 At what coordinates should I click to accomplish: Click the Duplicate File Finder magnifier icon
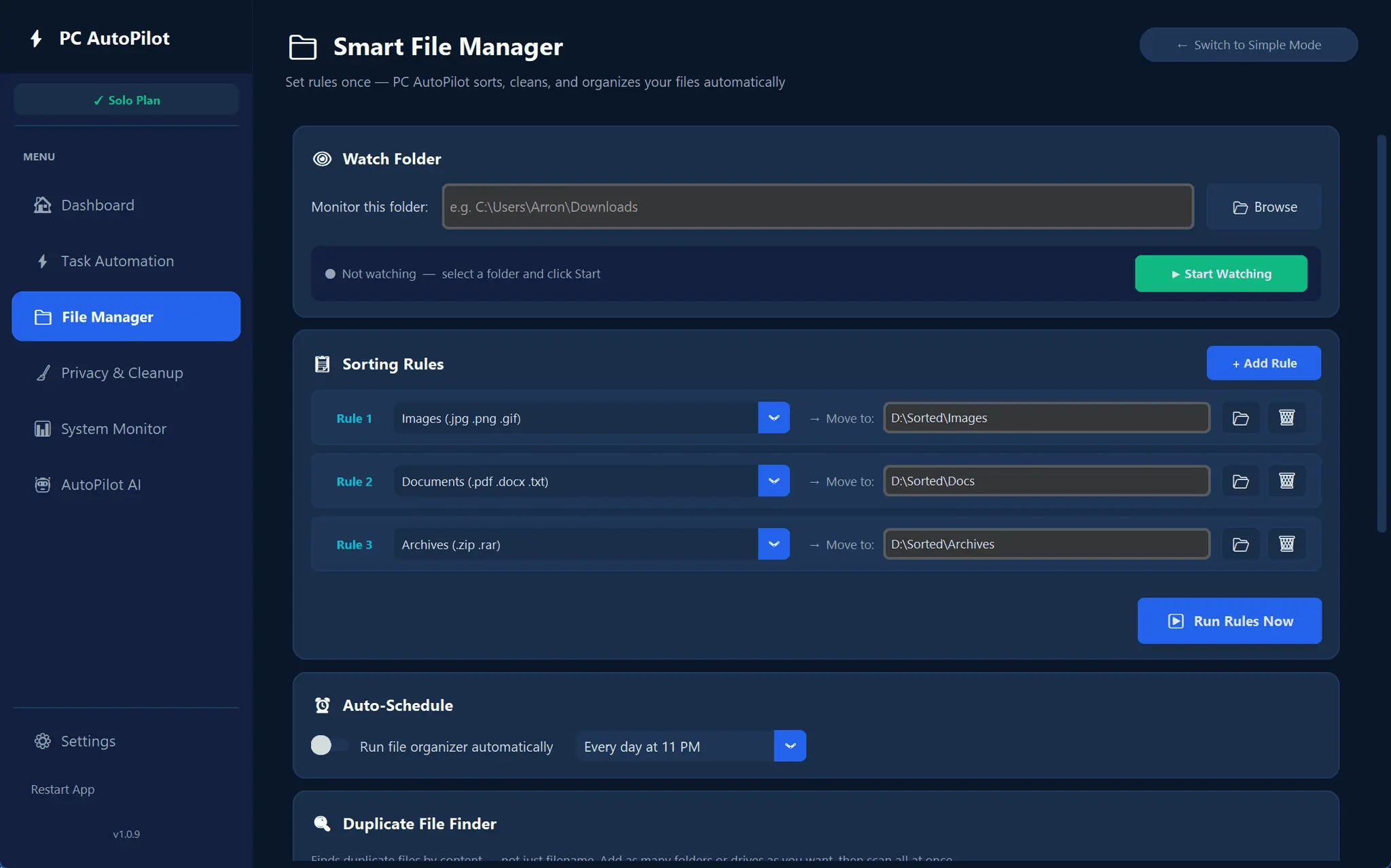point(322,823)
